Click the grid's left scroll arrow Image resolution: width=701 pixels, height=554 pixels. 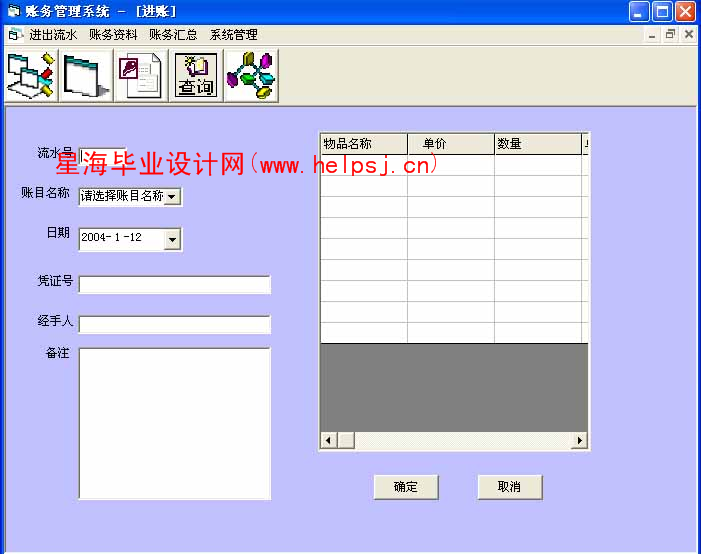(329, 440)
